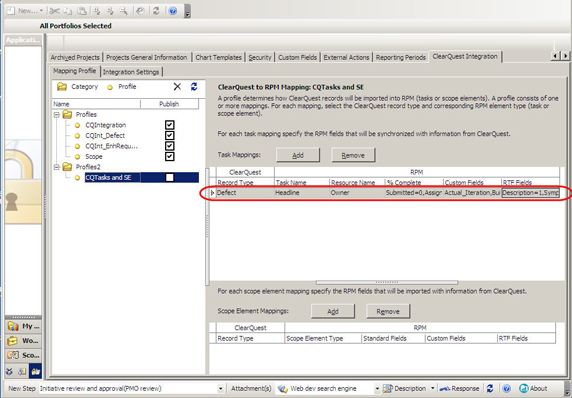Click the row selector arrow beside Defect
Image resolution: width=572 pixels, height=398 pixels.
click(x=213, y=193)
